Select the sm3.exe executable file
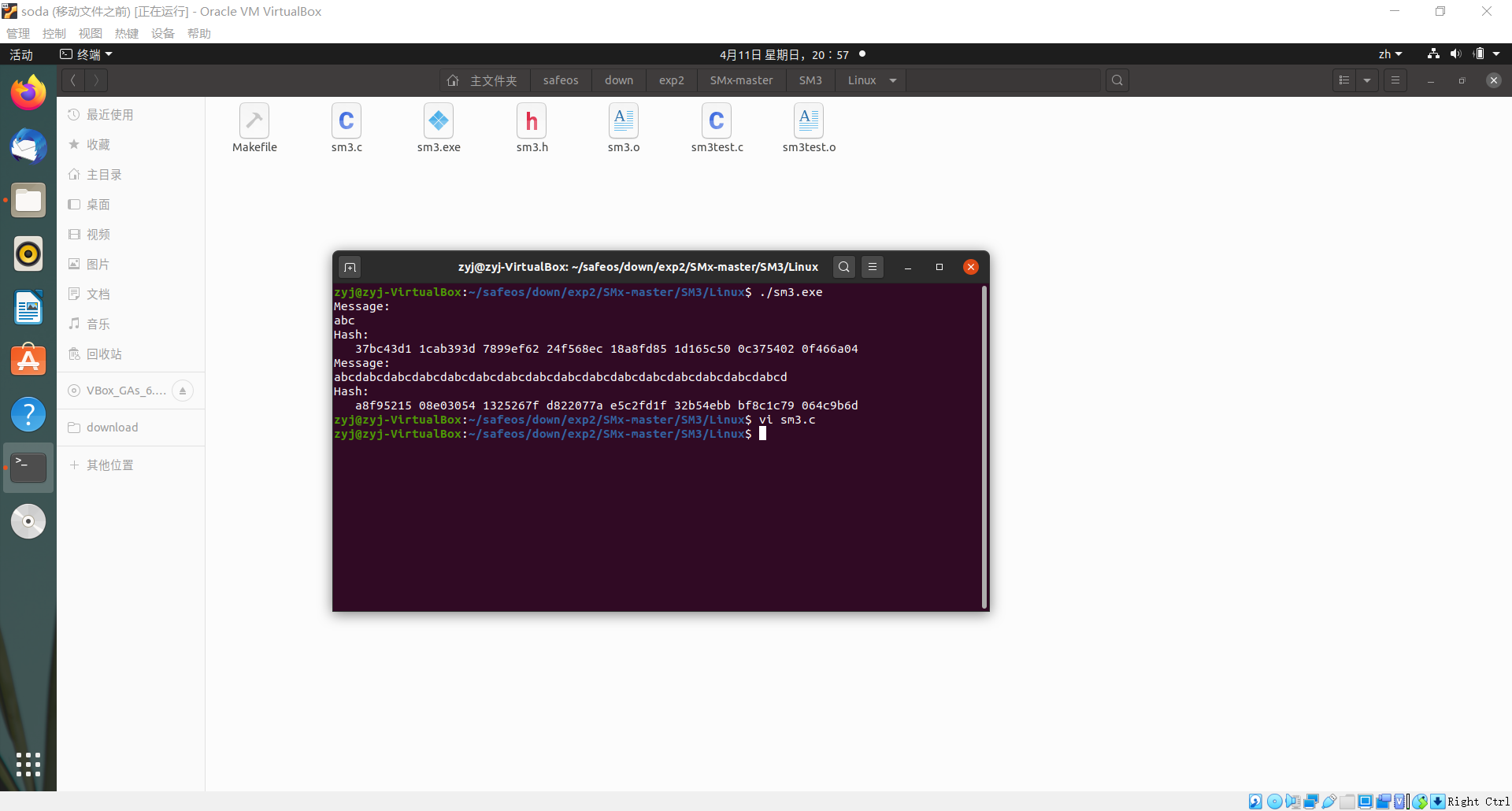Viewport: 1512px width, 811px height. (439, 128)
